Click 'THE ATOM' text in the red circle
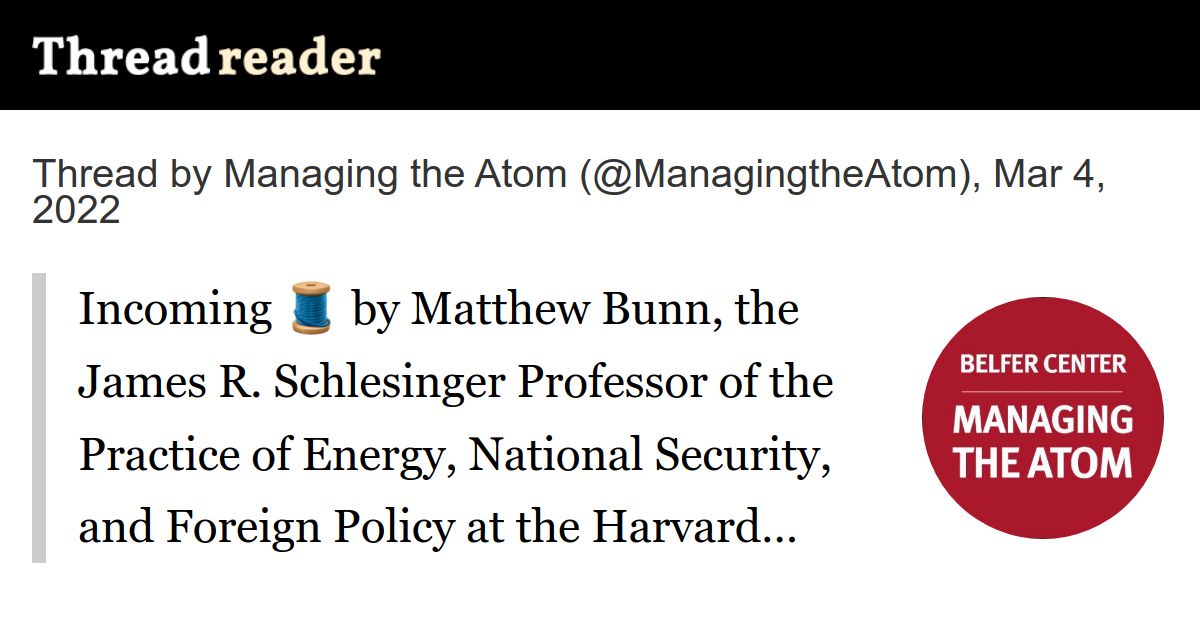Viewport: 1200px width, 628px height. click(1043, 463)
